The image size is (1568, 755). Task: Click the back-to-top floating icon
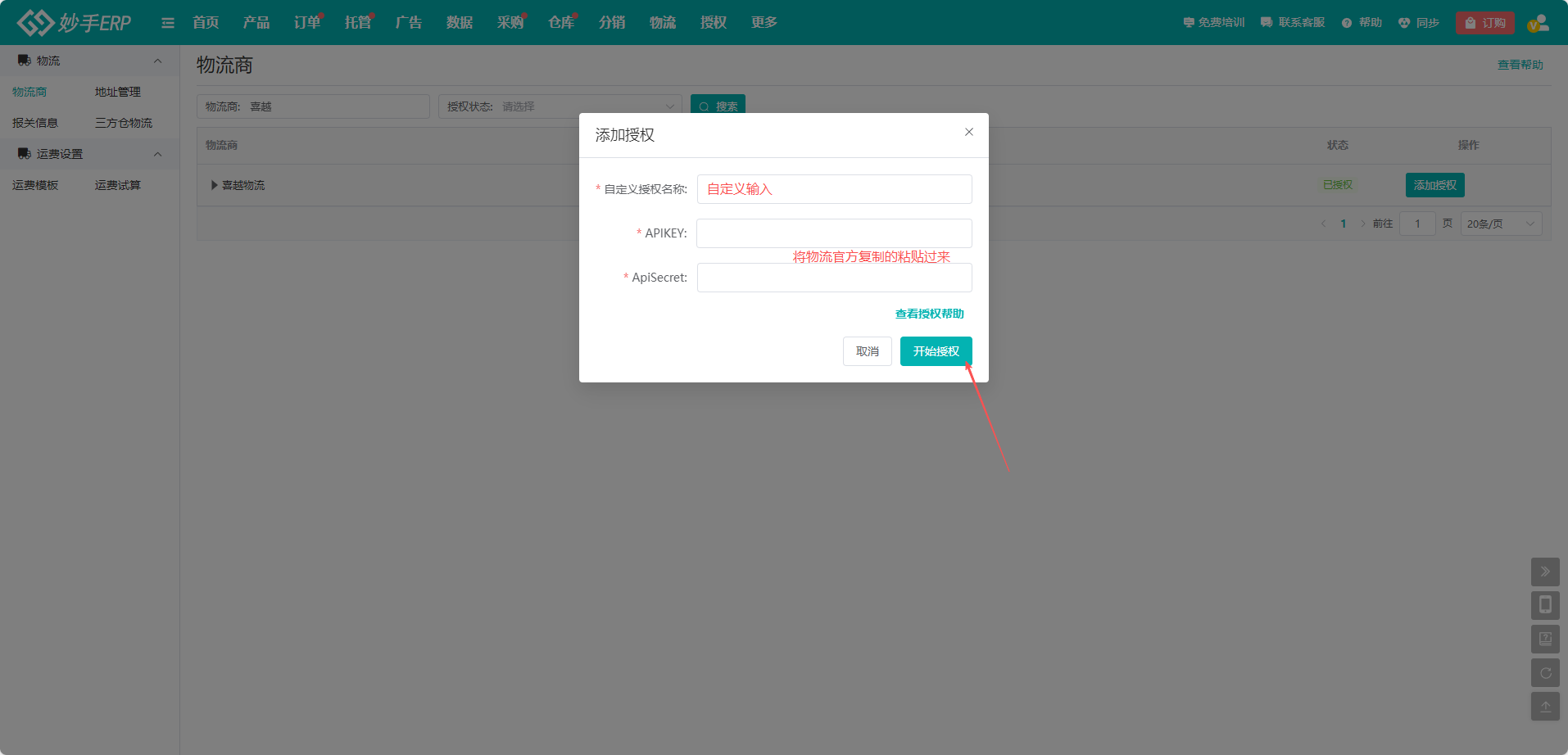pos(1545,707)
